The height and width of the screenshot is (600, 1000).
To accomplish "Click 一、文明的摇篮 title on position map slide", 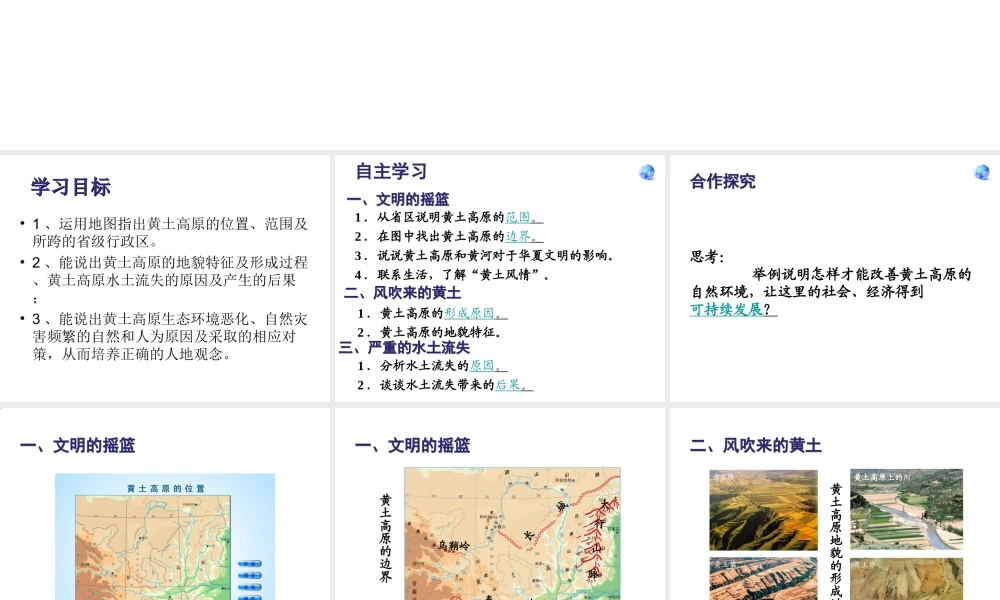I will (x=78, y=445).
